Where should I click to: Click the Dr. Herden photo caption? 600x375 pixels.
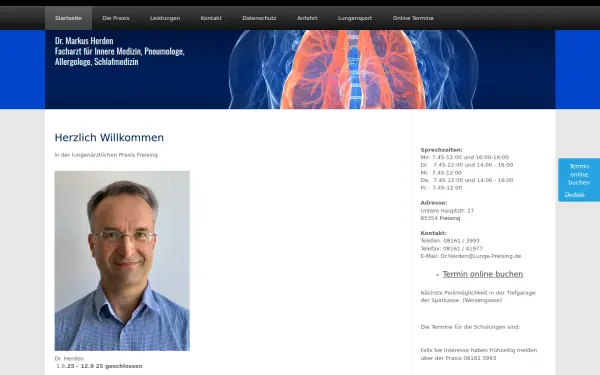click(x=69, y=359)
